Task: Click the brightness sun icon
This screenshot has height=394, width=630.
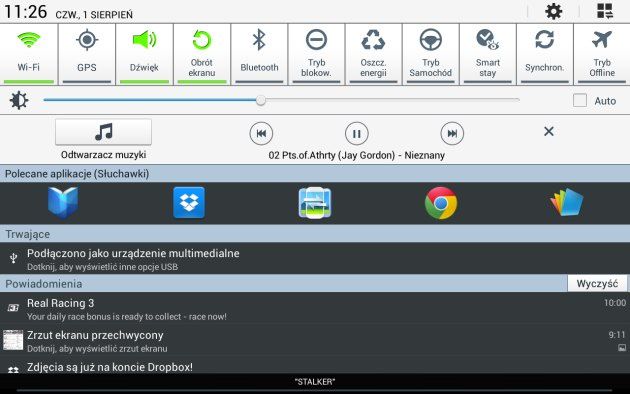Action: point(19,100)
